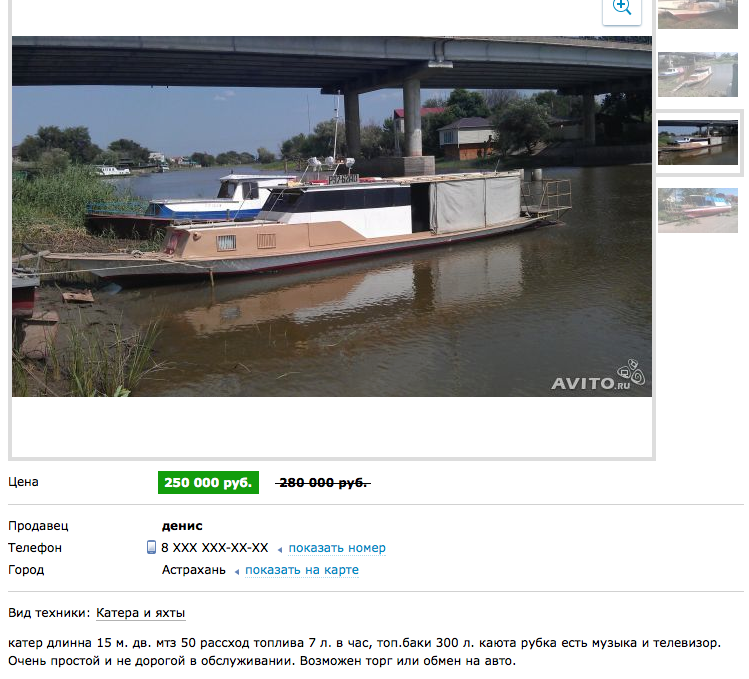
Task: Open the first partially visible thumbnail at top
Action: pyautogui.click(x=698, y=14)
